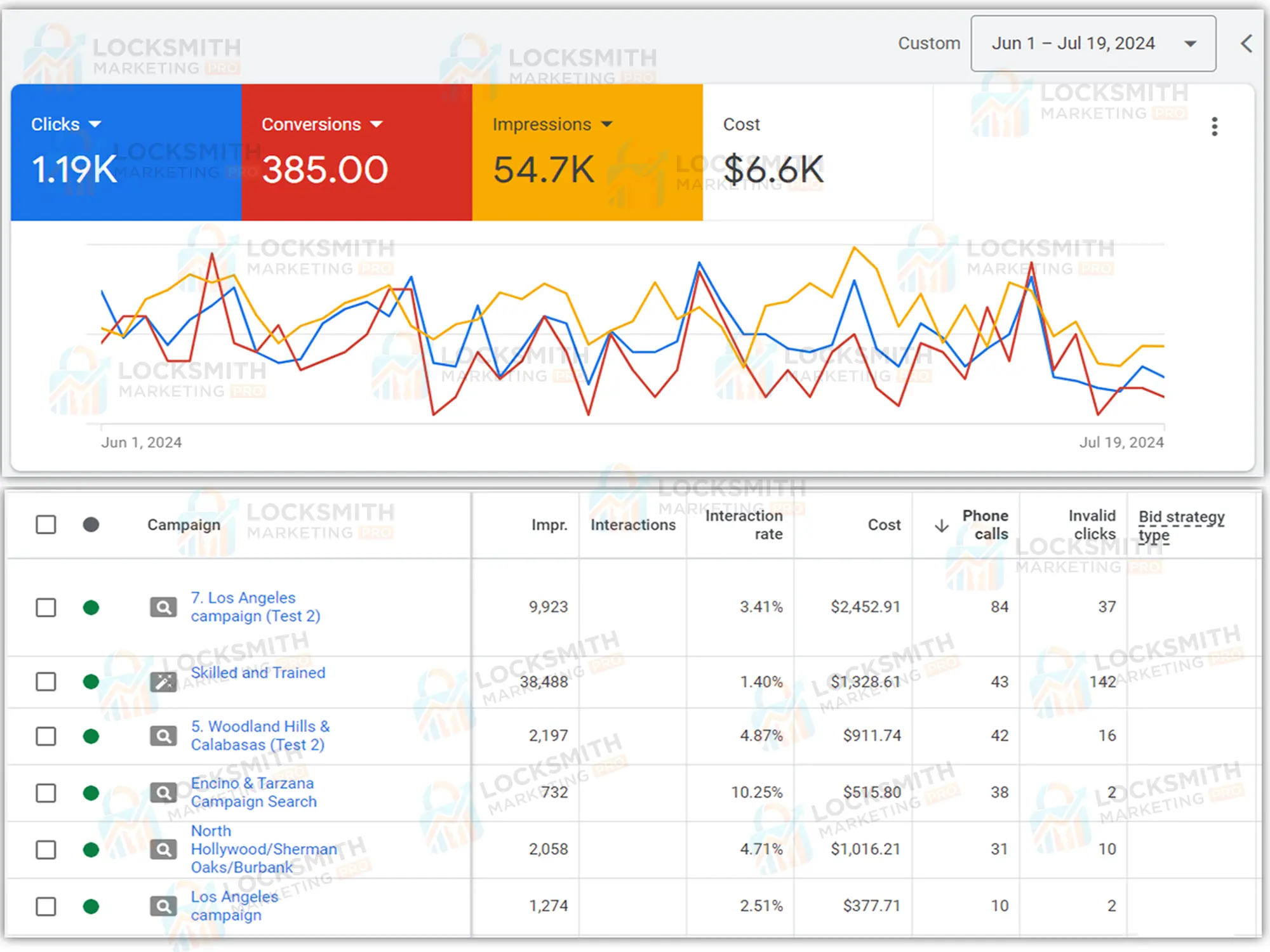Open the Impressions metric dropdown
Viewport: 1270px width, 952px height.
coord(608,124)
